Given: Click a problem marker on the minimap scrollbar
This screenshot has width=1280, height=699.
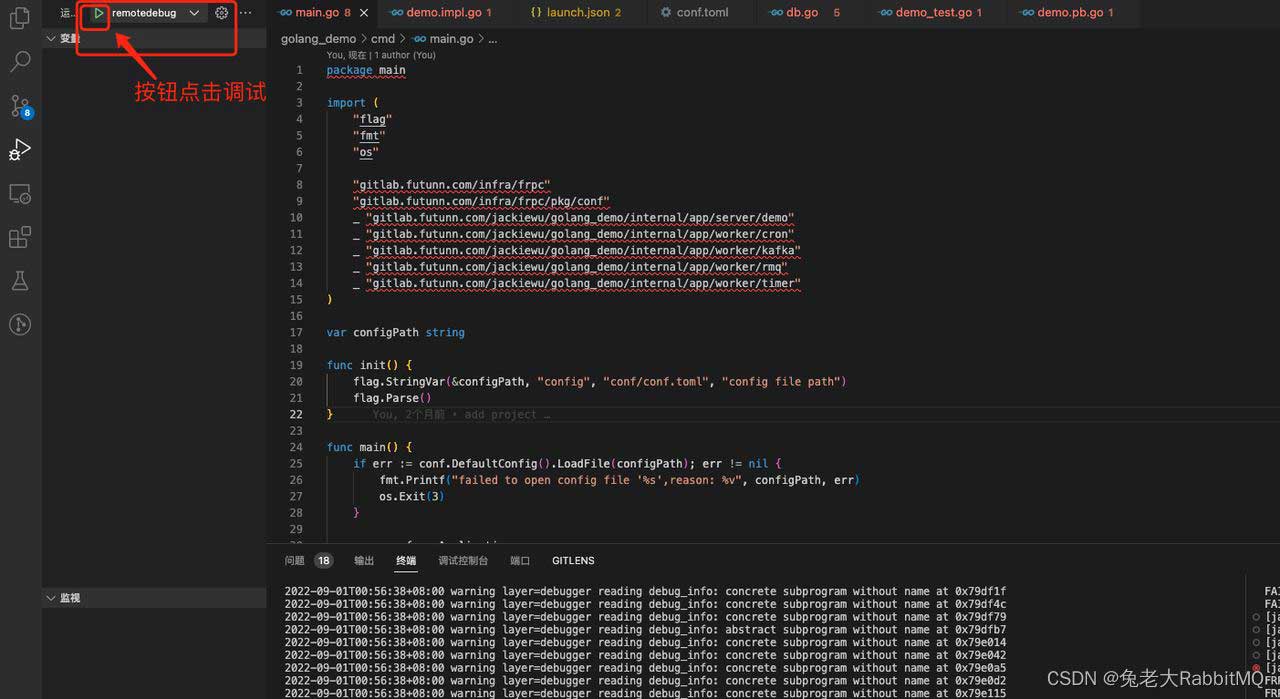Looking at the screenshot, I should [x=1257, y=668].
